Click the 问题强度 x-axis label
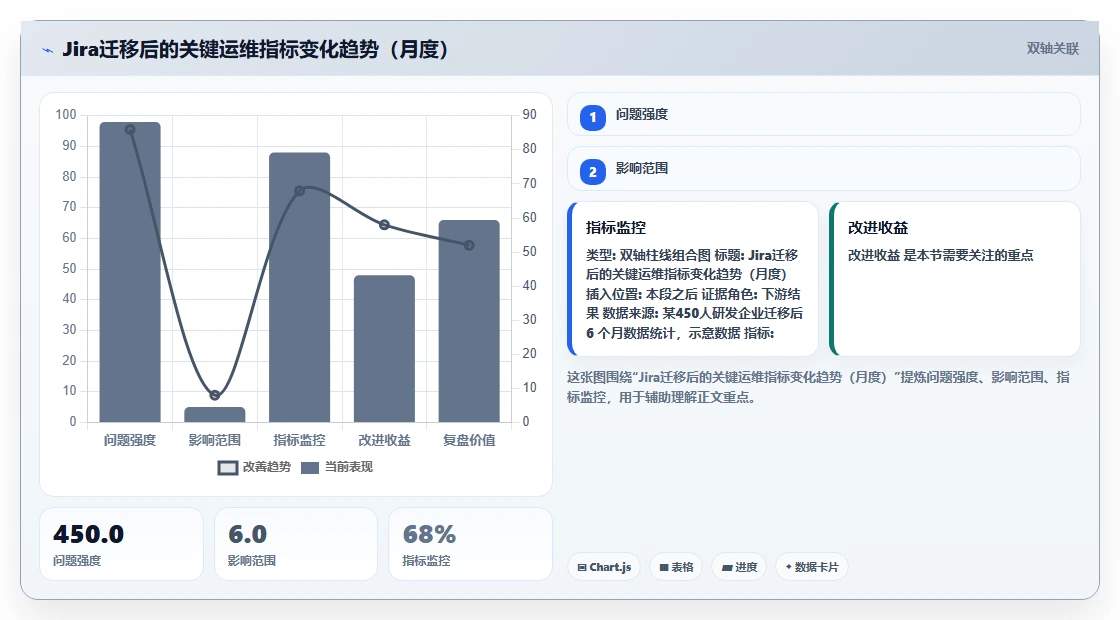1120x620 pixels. tap(130, 440)
